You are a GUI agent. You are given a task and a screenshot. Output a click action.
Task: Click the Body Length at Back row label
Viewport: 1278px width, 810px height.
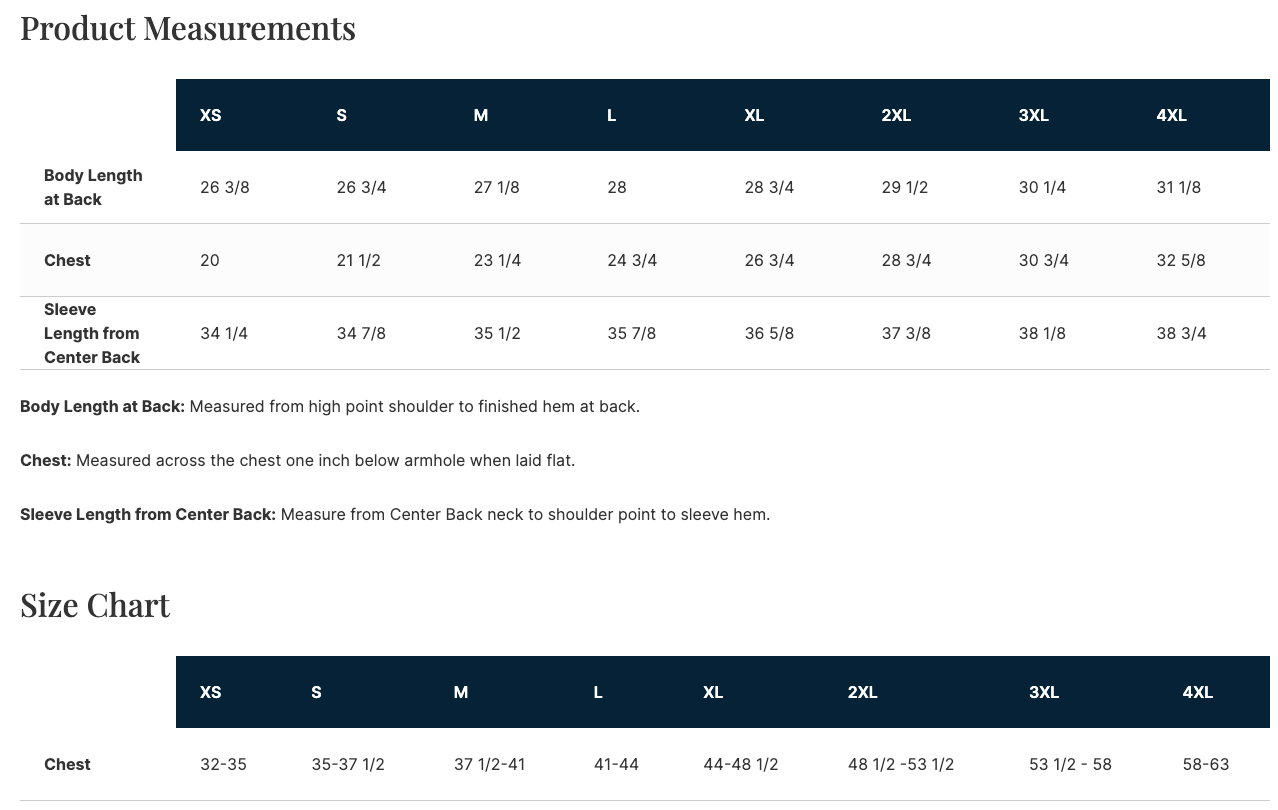point(93,187)
